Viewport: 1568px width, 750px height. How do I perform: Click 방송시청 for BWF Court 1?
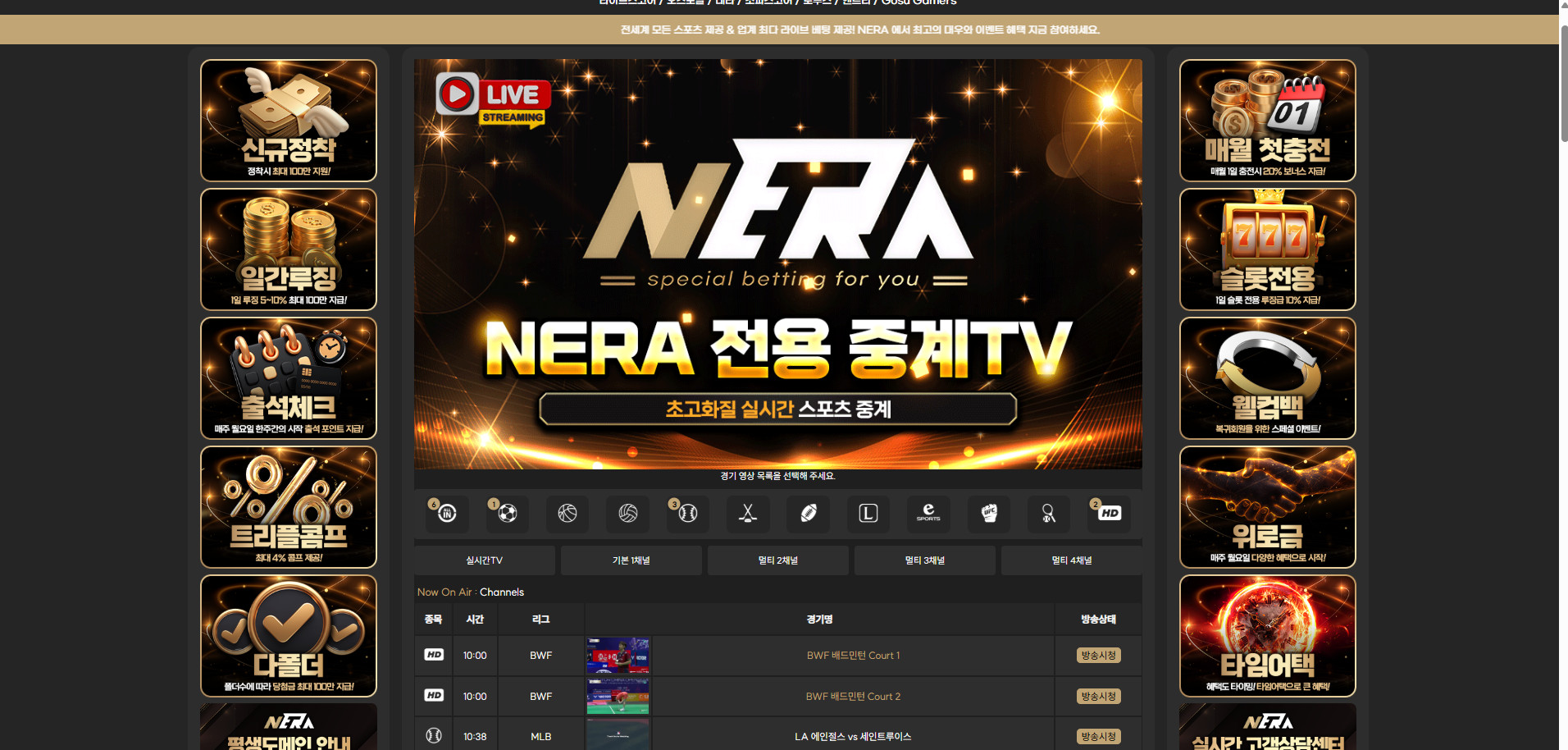[1099, 656]
